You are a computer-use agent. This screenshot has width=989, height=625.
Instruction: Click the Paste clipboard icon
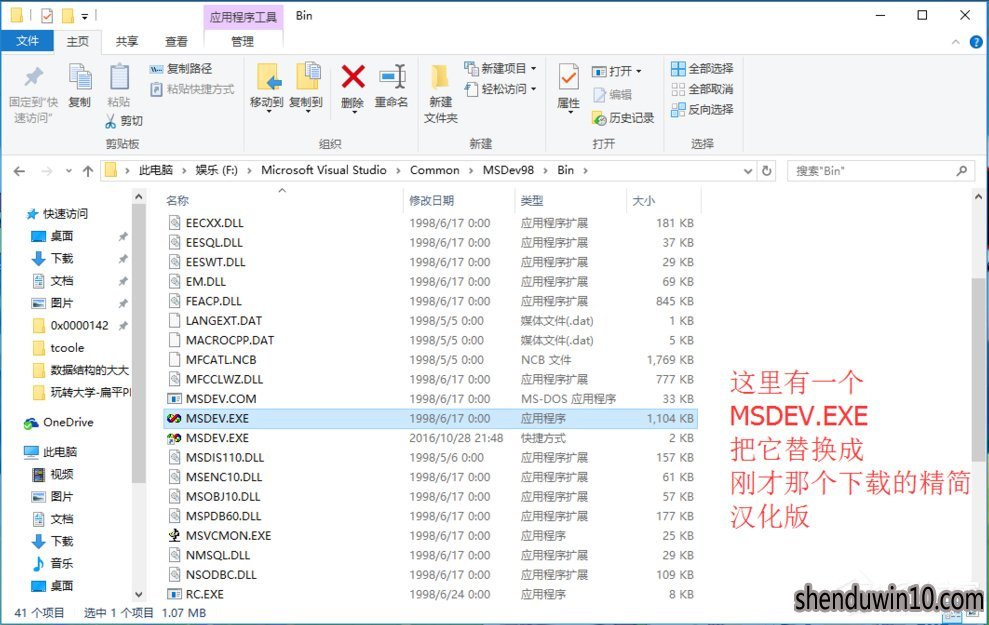tap(119, 77)
